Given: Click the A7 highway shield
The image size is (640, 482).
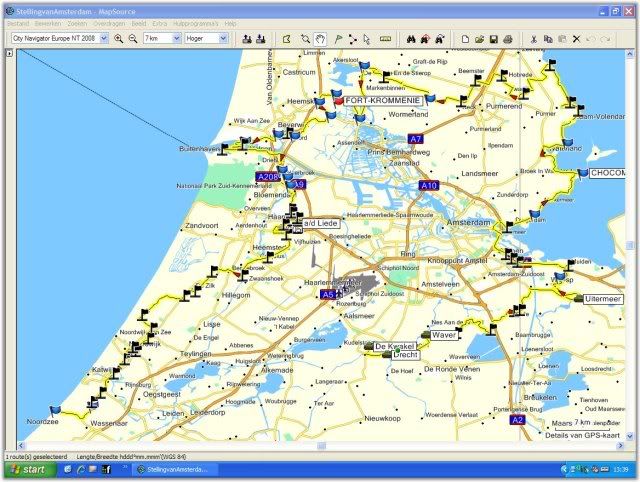Looking at the screenshot, I should (415, 139).
